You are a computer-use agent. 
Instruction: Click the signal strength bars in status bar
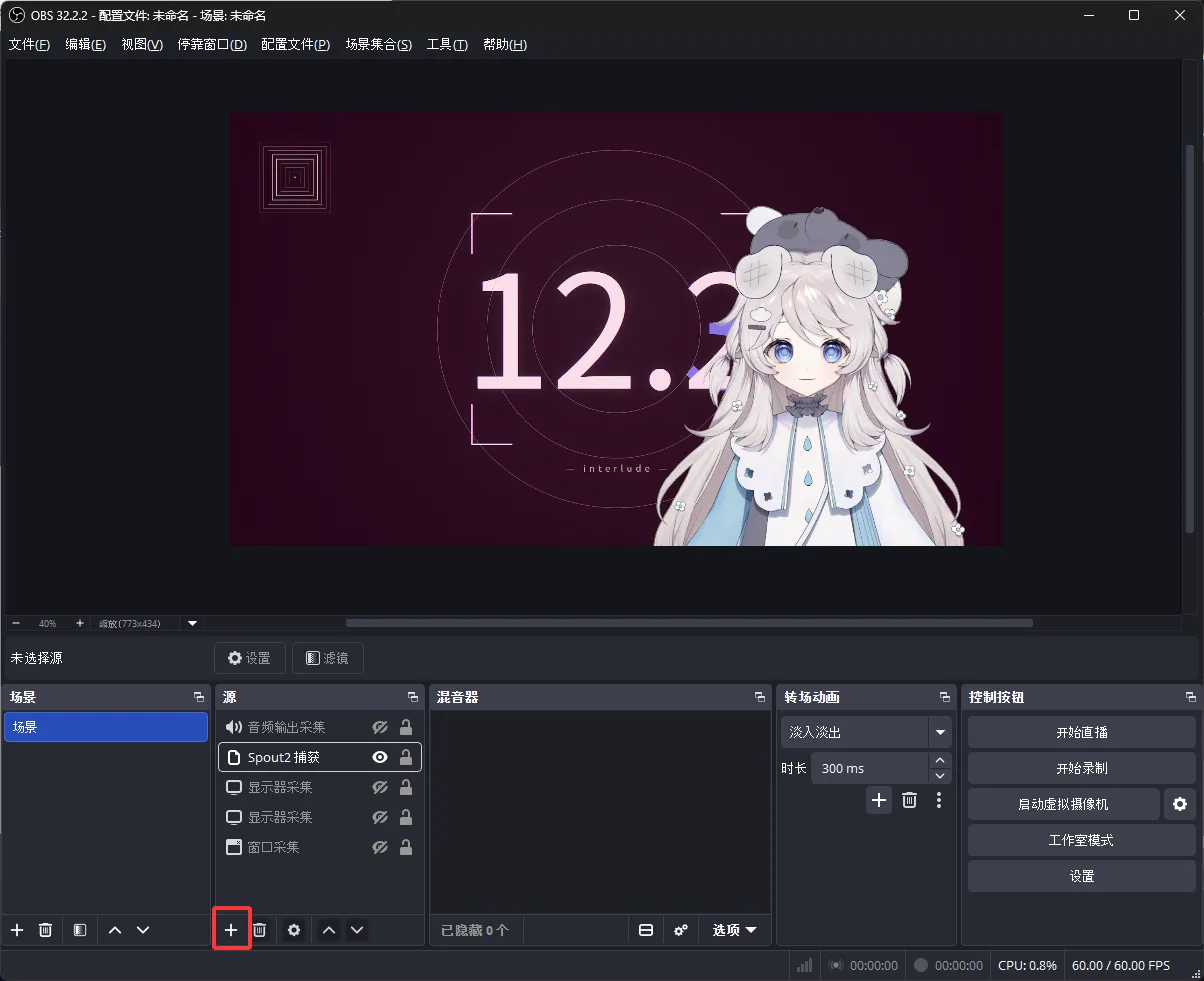coord(804,966)
